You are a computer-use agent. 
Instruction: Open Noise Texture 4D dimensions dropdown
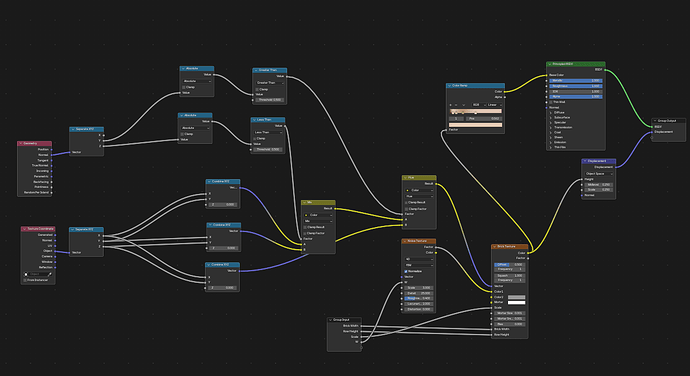click(x=419, y=259)
